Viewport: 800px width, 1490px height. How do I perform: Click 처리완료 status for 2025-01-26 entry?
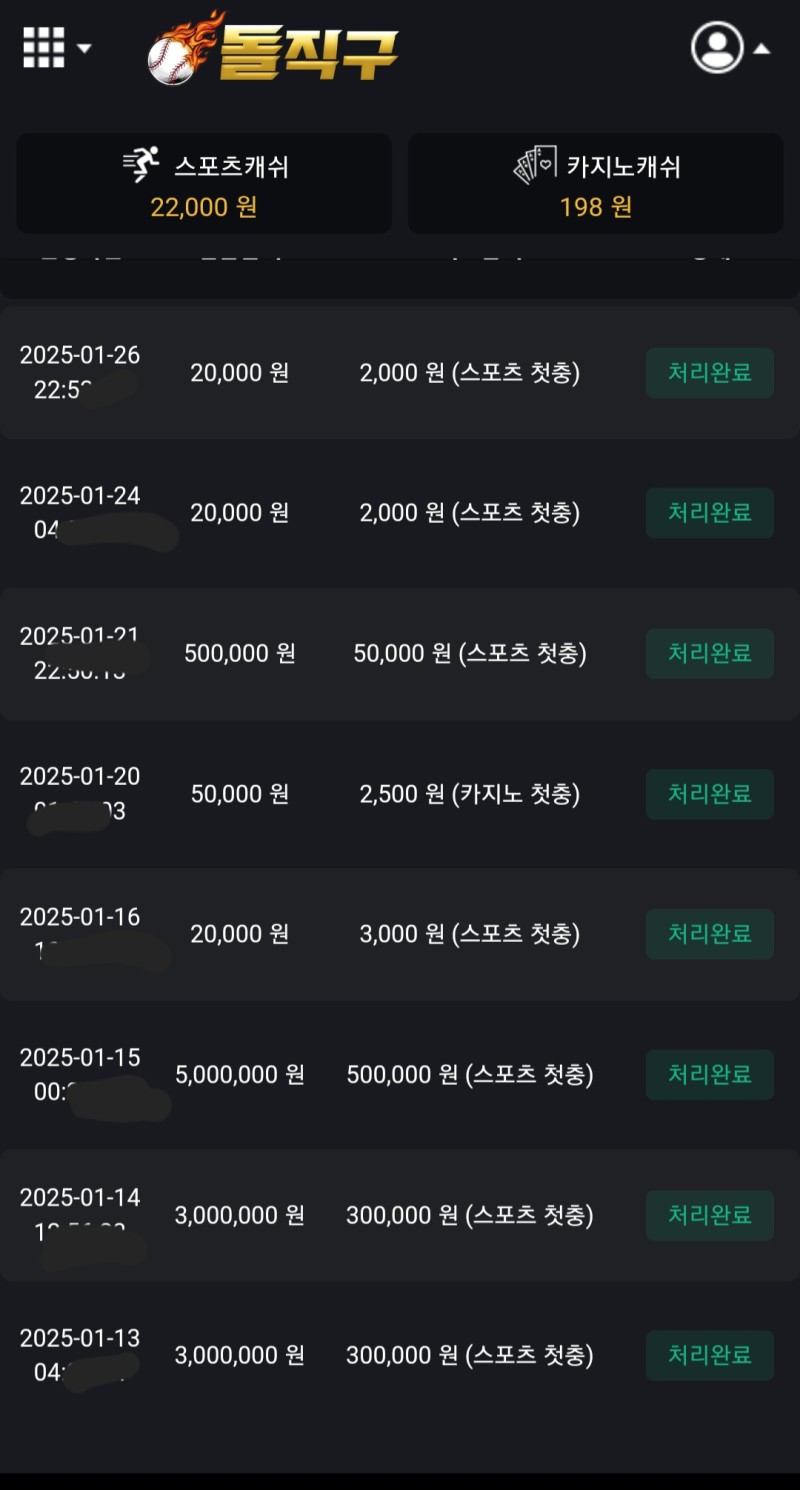tap(709, 373)
